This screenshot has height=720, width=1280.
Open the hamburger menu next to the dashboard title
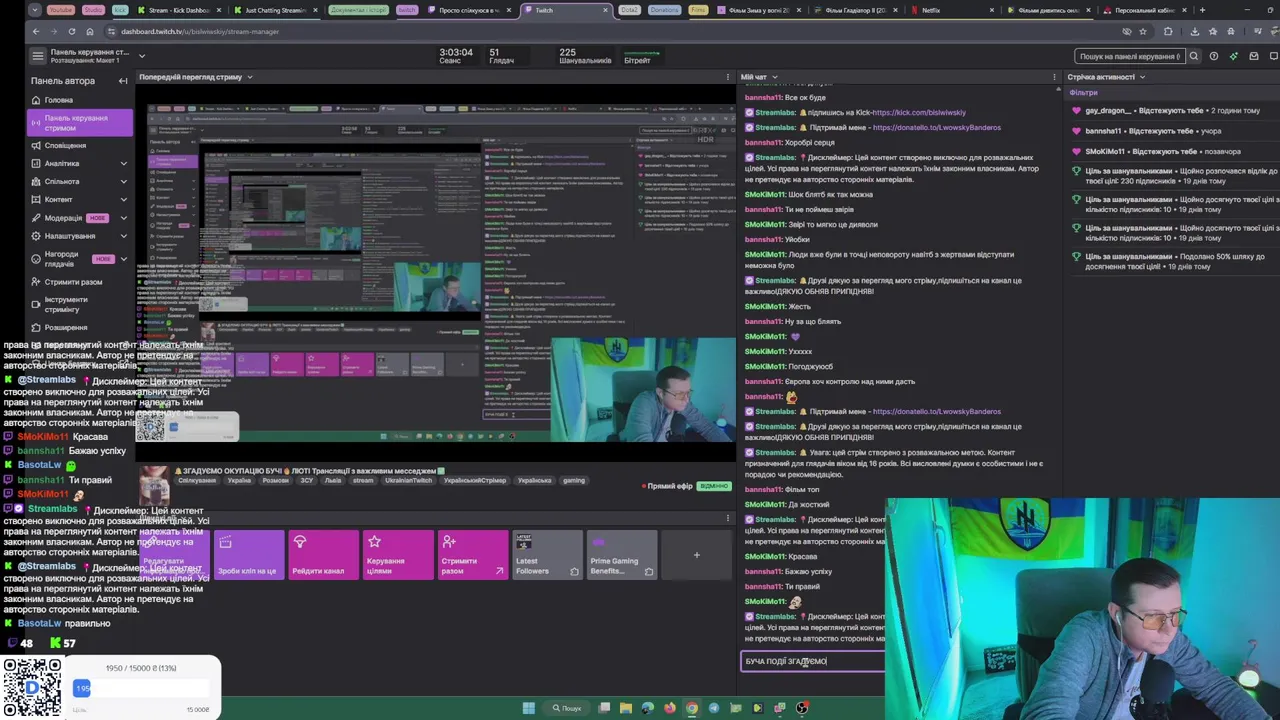pos(37,56)
